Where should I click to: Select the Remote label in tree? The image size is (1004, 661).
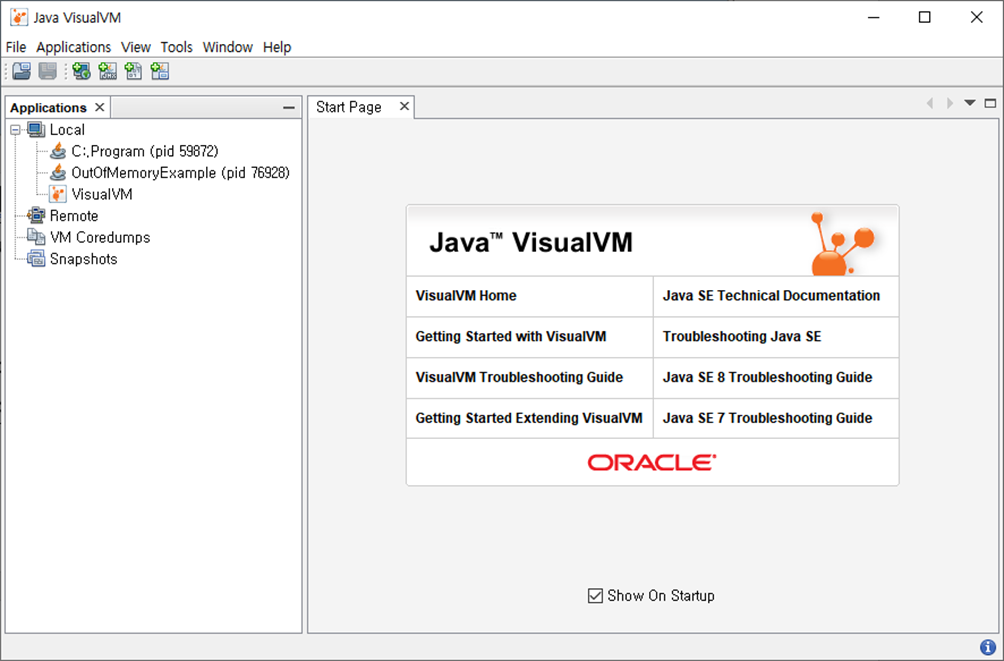[74, 216]
